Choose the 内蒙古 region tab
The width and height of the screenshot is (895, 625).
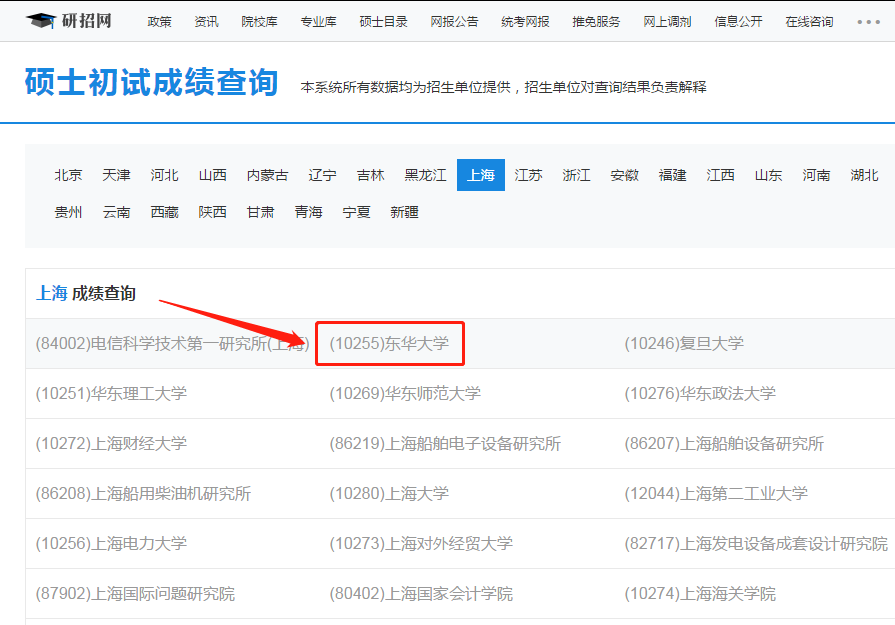pos(267,175)
